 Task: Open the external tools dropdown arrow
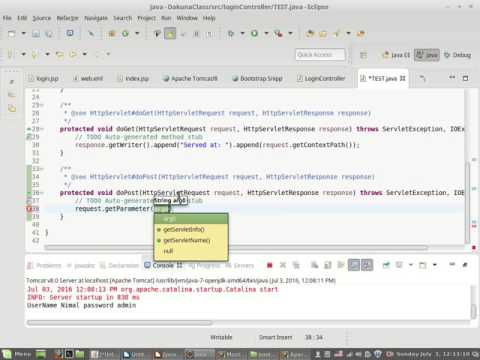point(290,33)
